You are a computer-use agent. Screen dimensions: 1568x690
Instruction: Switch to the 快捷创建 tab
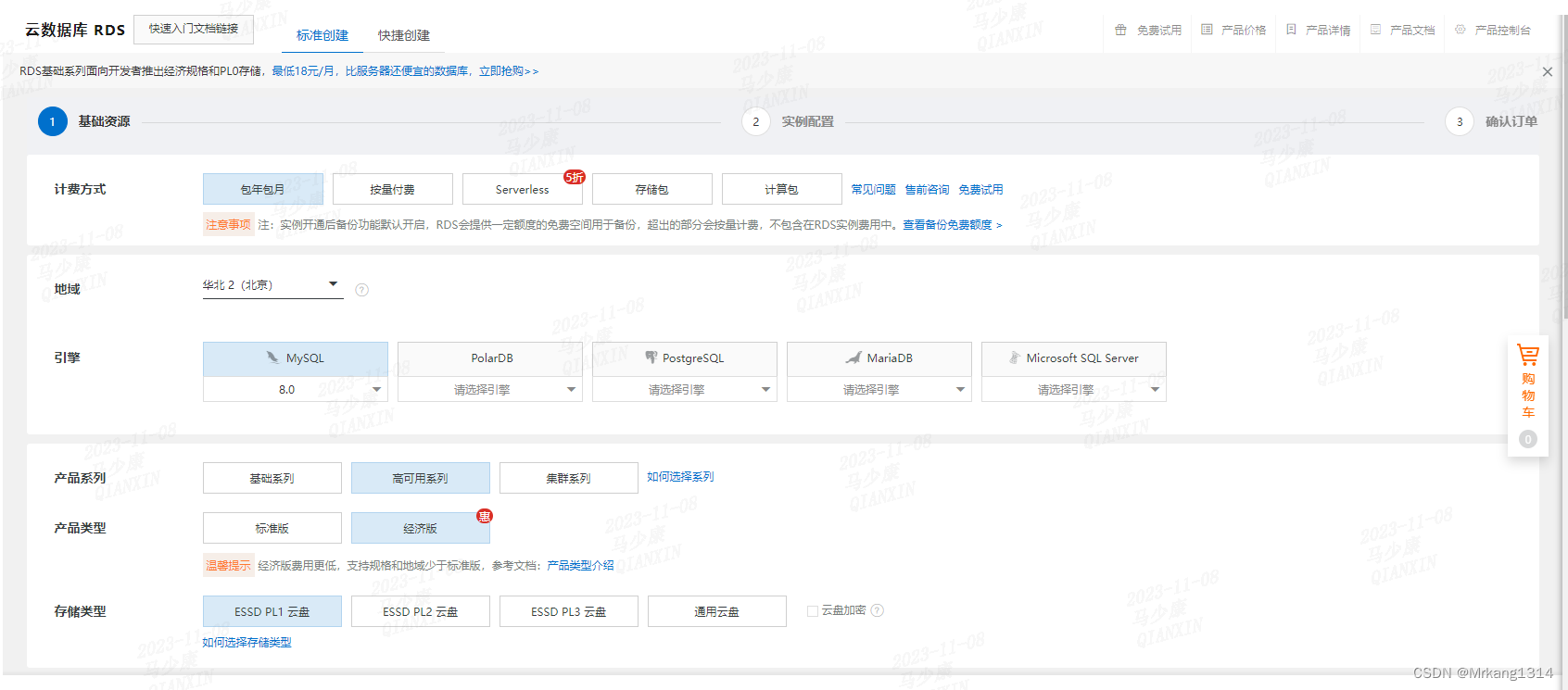404,35
